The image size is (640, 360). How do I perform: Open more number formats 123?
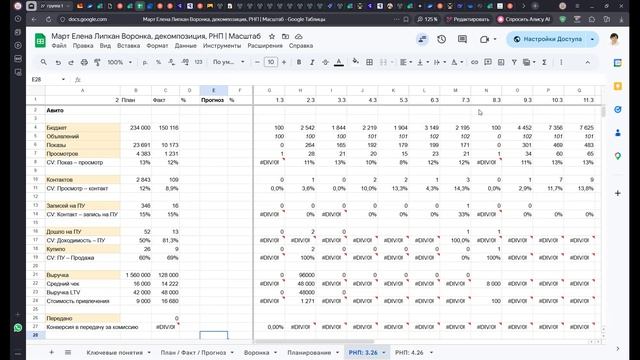pos(198,62)
